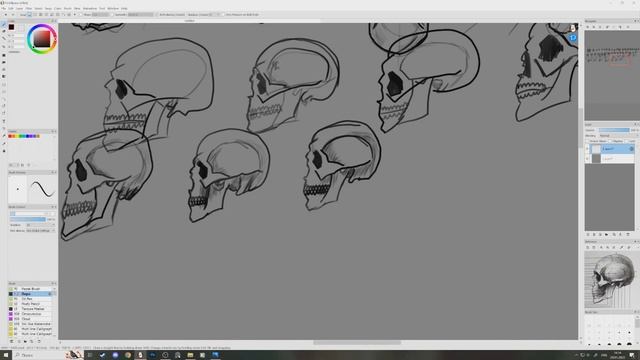
Task: Open the Window menu
Action: pyautogui.click(x=113, y=8)
